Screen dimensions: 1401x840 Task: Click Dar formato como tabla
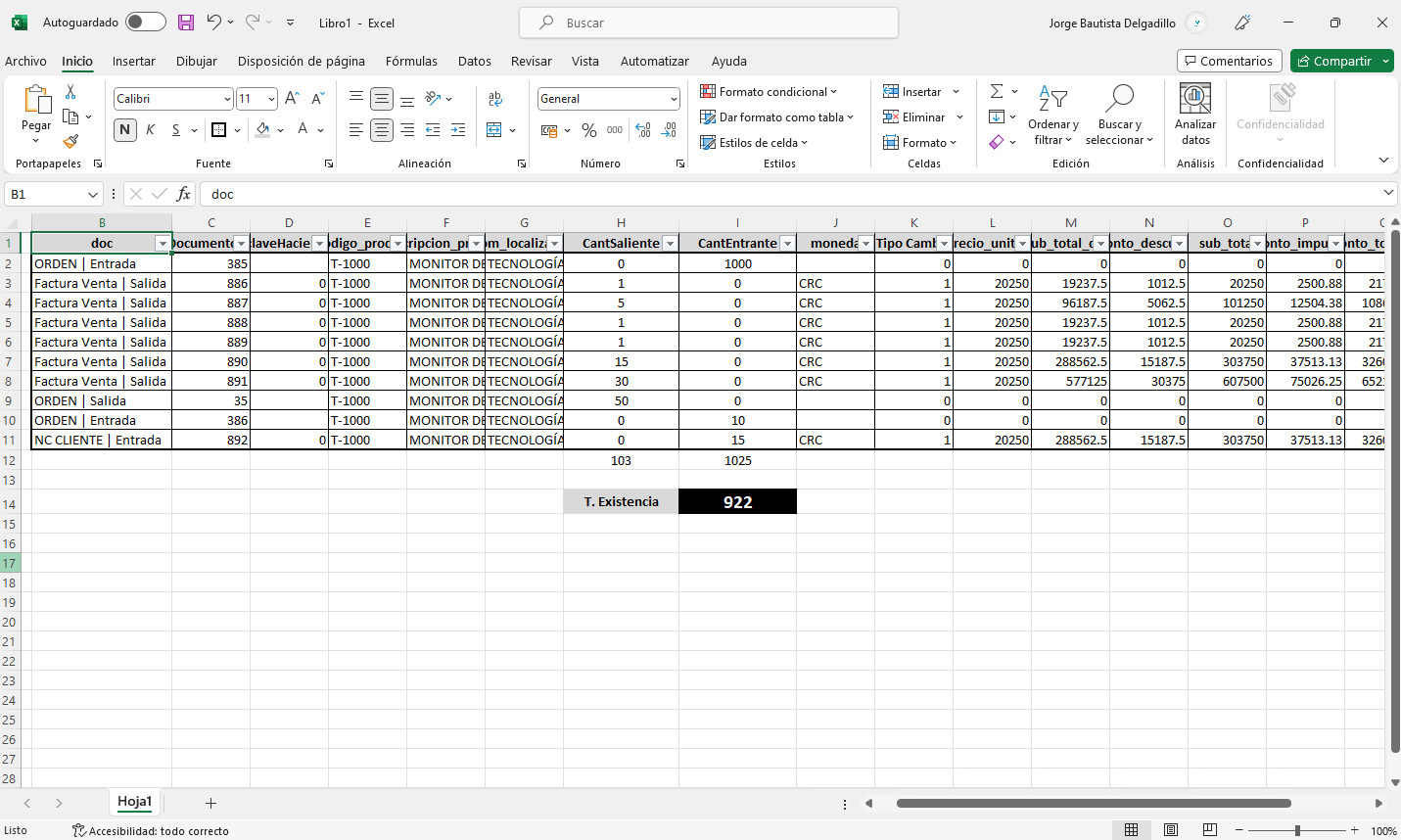776,117
